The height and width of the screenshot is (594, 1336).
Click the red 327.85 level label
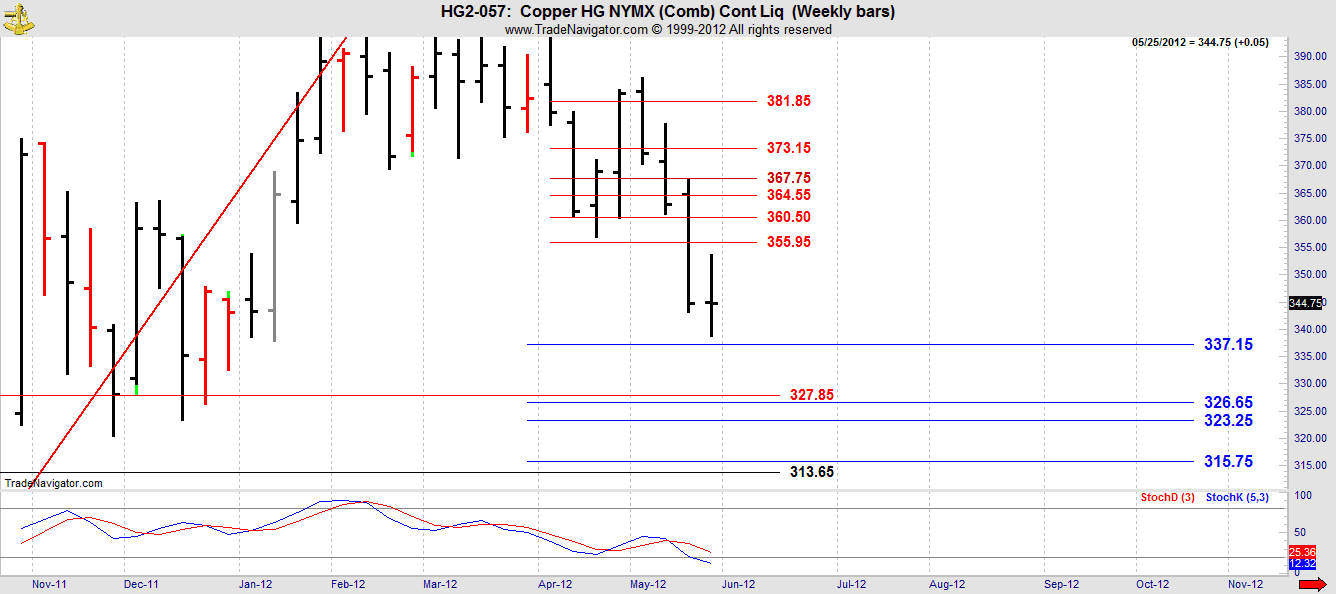[811, 395]
